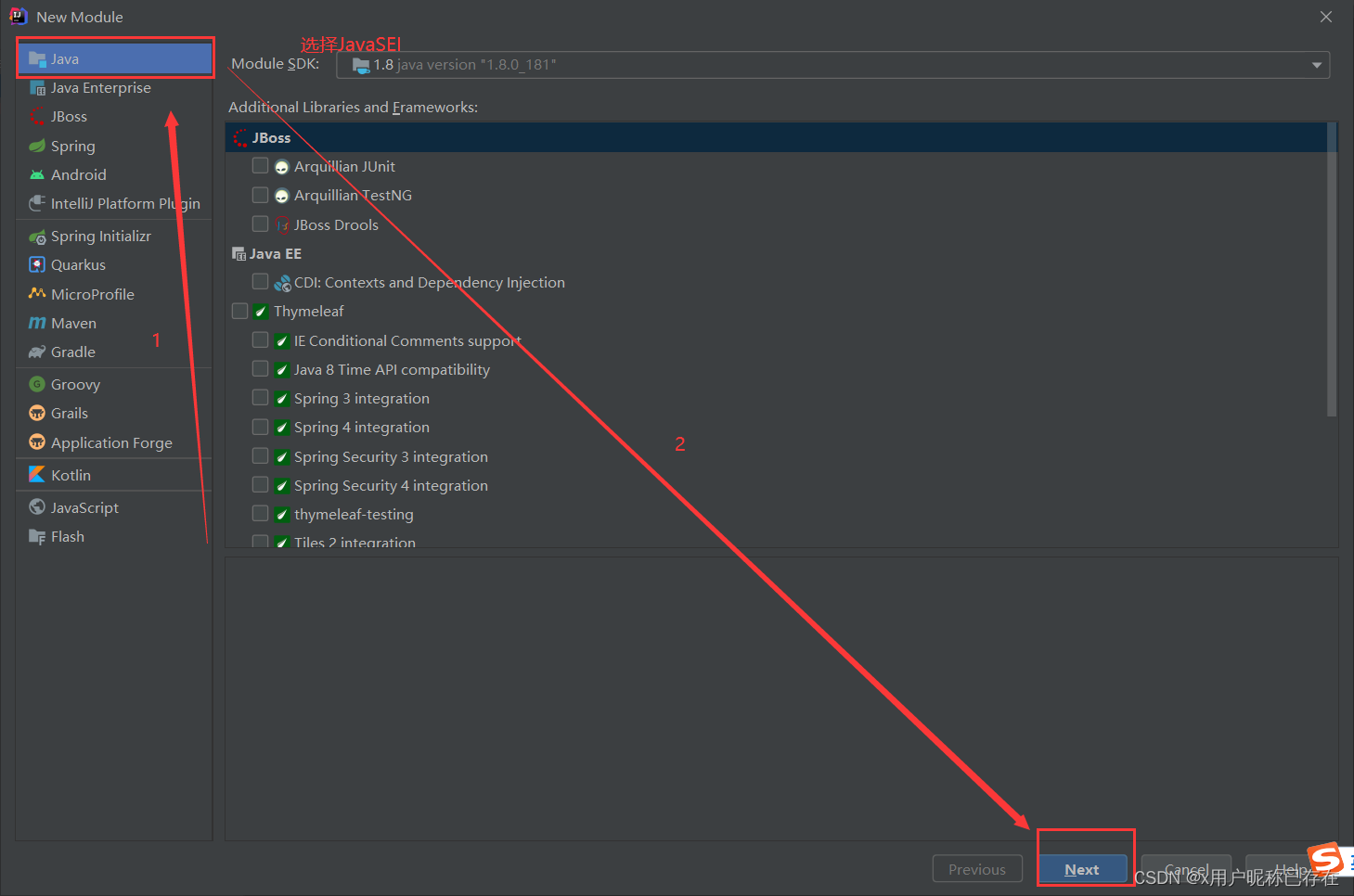The width and height of the screenshot is (1354, 896).
Task: Click 'Spring Initializr' label
Action: [x=101, y=237]
